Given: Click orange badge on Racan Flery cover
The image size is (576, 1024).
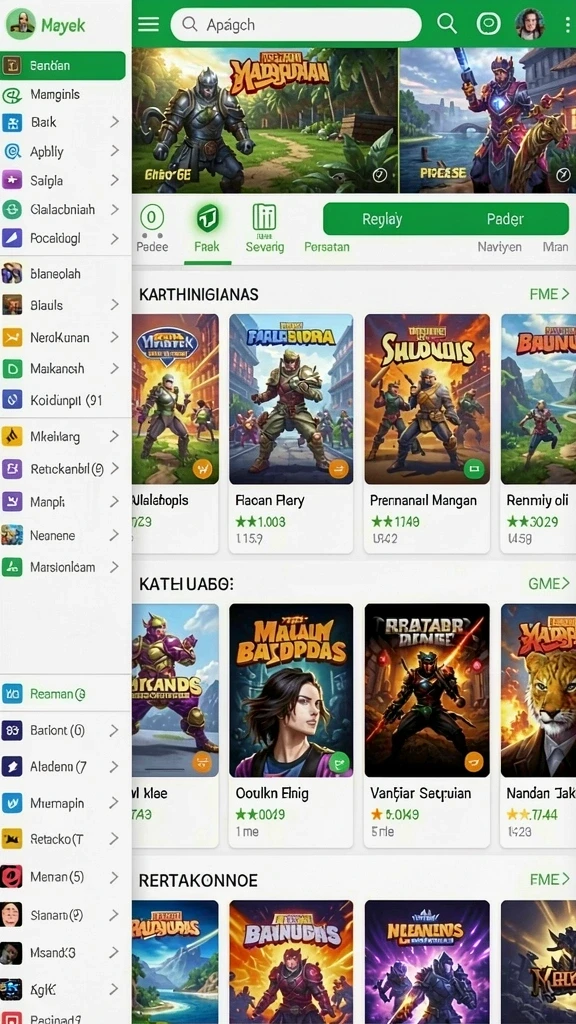Looking at the screenshot, I should click(338, 469).
